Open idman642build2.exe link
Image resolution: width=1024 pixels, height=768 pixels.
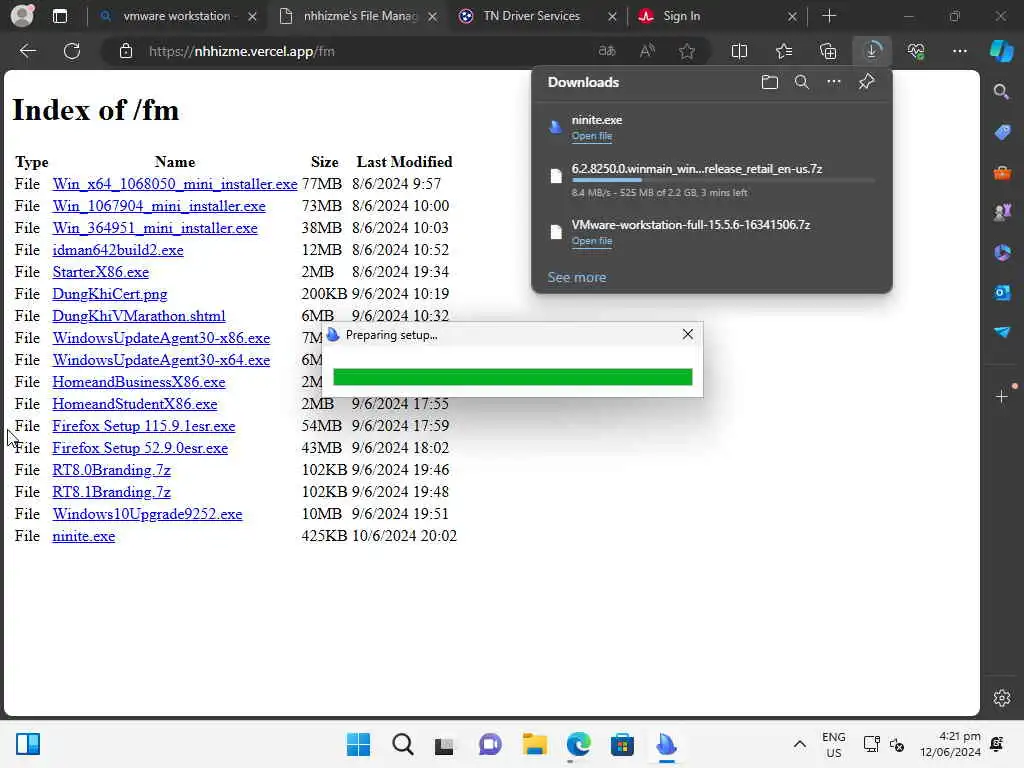click(x=118, y=250)
